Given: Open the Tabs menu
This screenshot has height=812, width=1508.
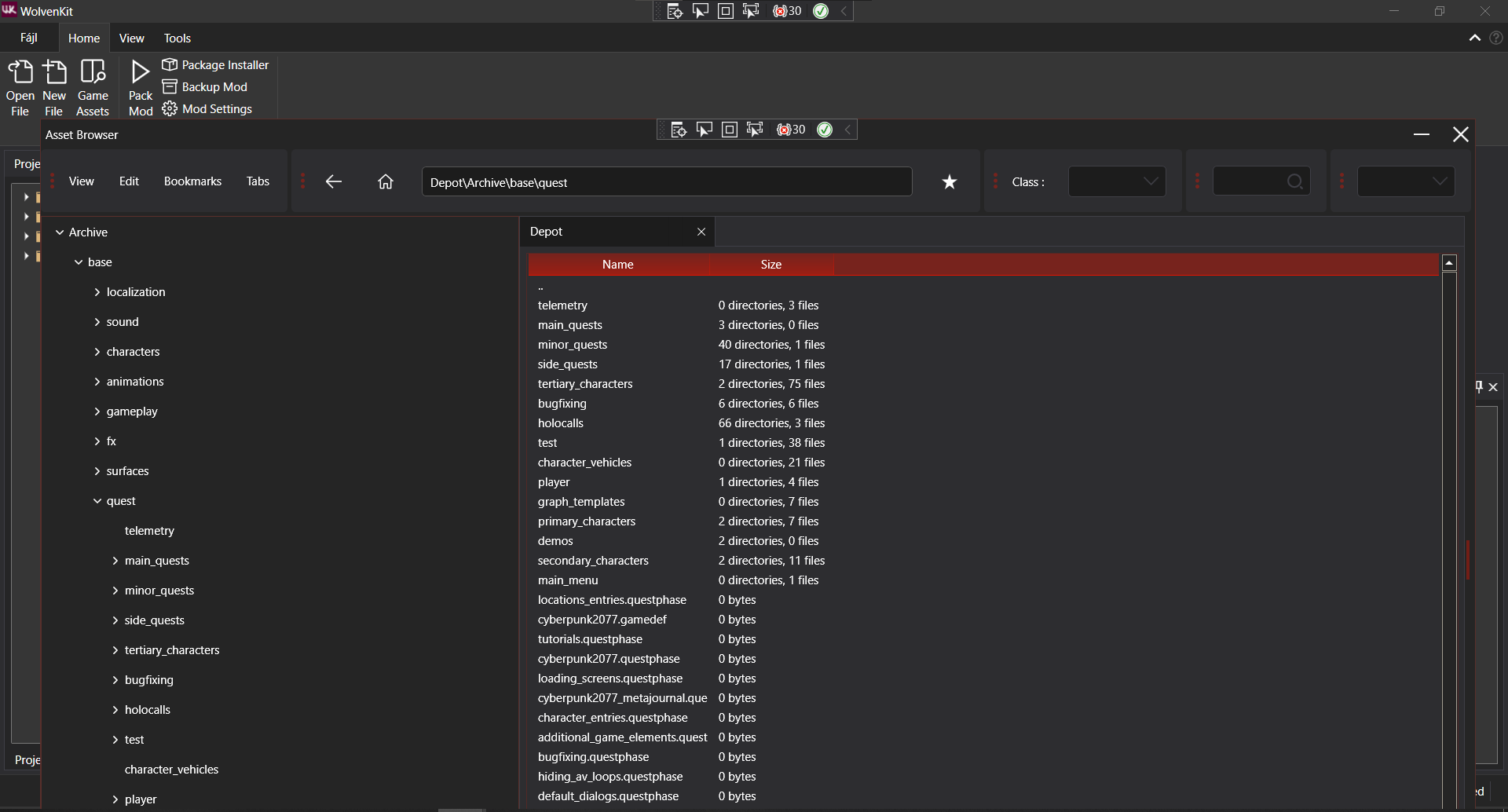Looking at the screenshot, I should 258,181.
